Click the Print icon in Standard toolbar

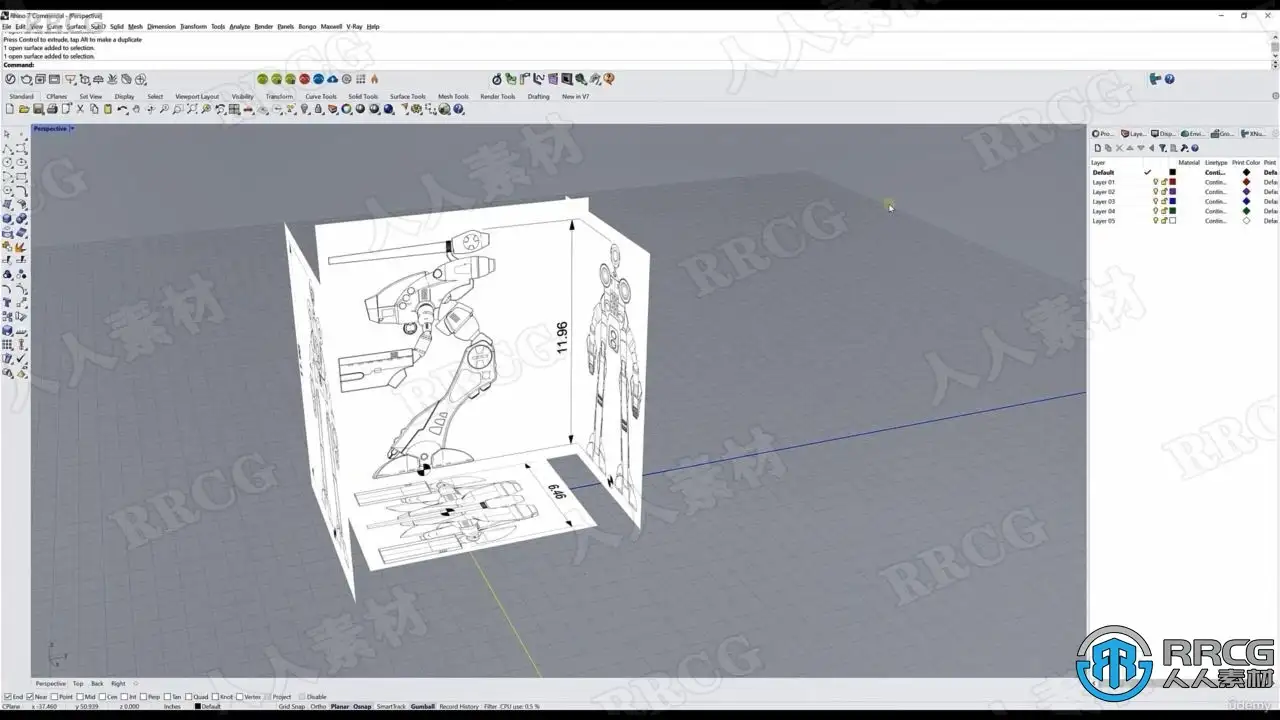click(52, 109)
